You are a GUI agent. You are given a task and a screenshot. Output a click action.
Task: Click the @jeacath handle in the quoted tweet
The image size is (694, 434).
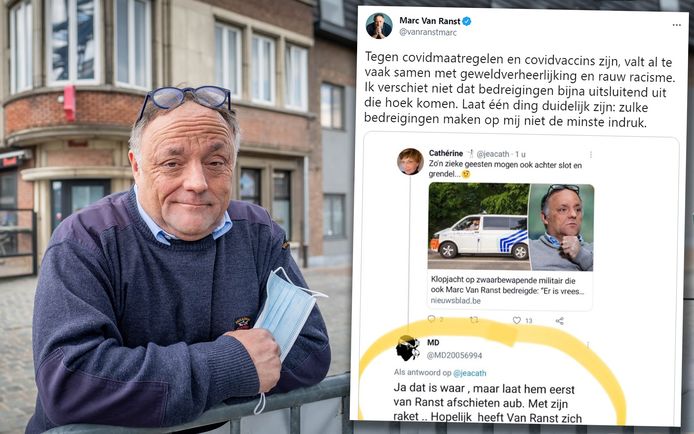pyautogui.click(x=493, y=154)
